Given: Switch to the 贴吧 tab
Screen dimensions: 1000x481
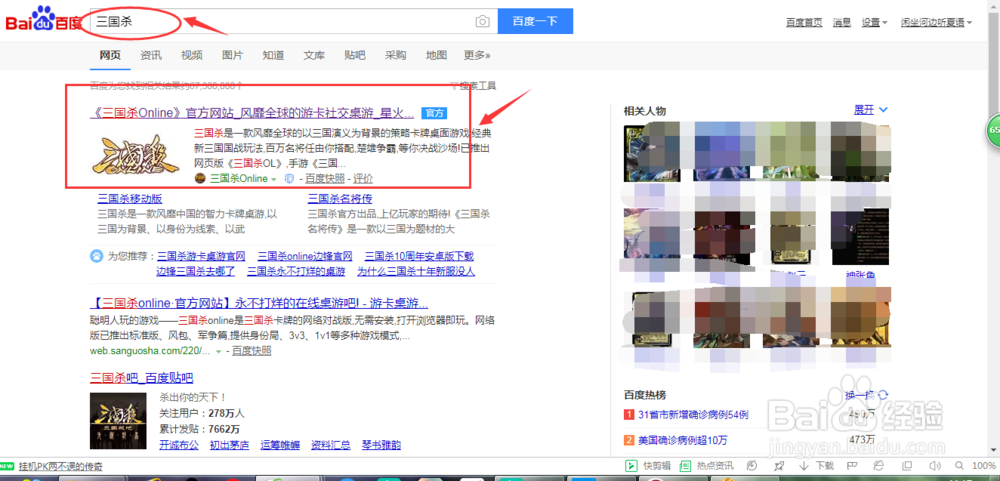Looking at the screenshot, I should coord(355,56).
